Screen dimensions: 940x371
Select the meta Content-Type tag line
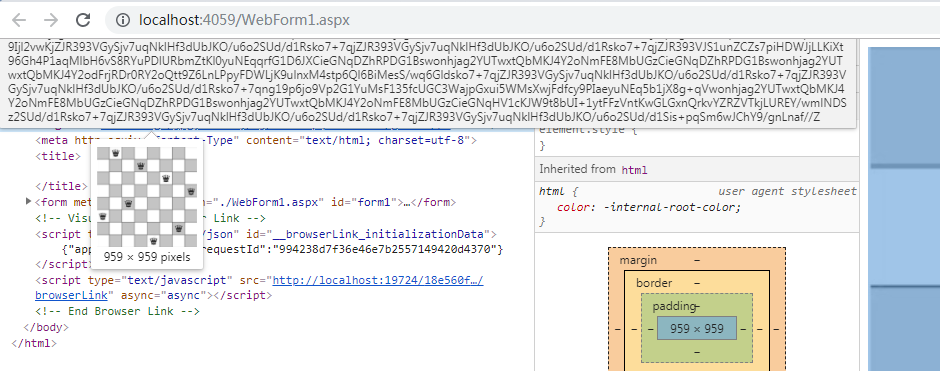(x=256, y=141)
